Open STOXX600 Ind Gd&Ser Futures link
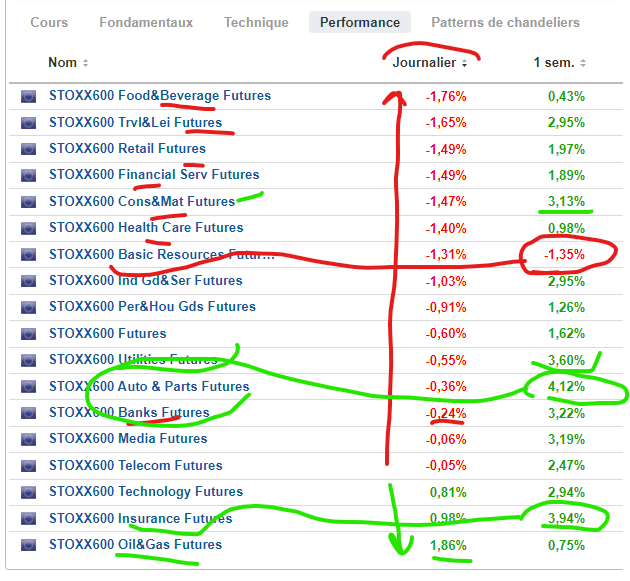630x581 pixels. click(145, 280)
